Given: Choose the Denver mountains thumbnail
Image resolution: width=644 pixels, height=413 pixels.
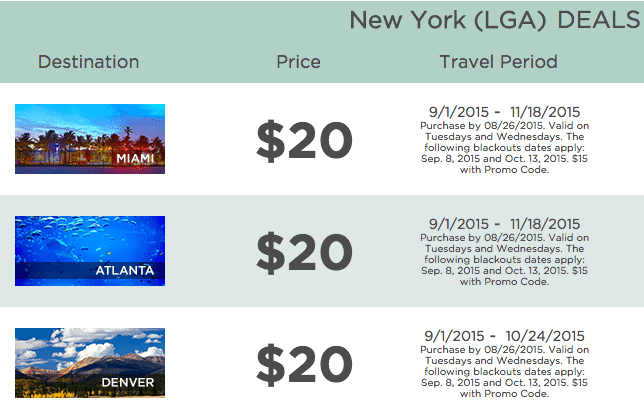Looking at the screenshot, I should [x=90, y=363].
